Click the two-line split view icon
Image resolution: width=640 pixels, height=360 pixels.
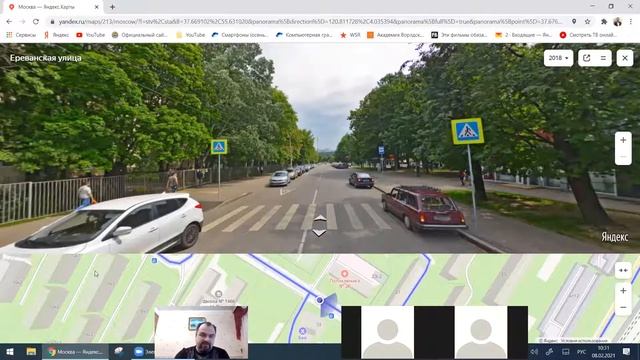[x=603, y=58]
